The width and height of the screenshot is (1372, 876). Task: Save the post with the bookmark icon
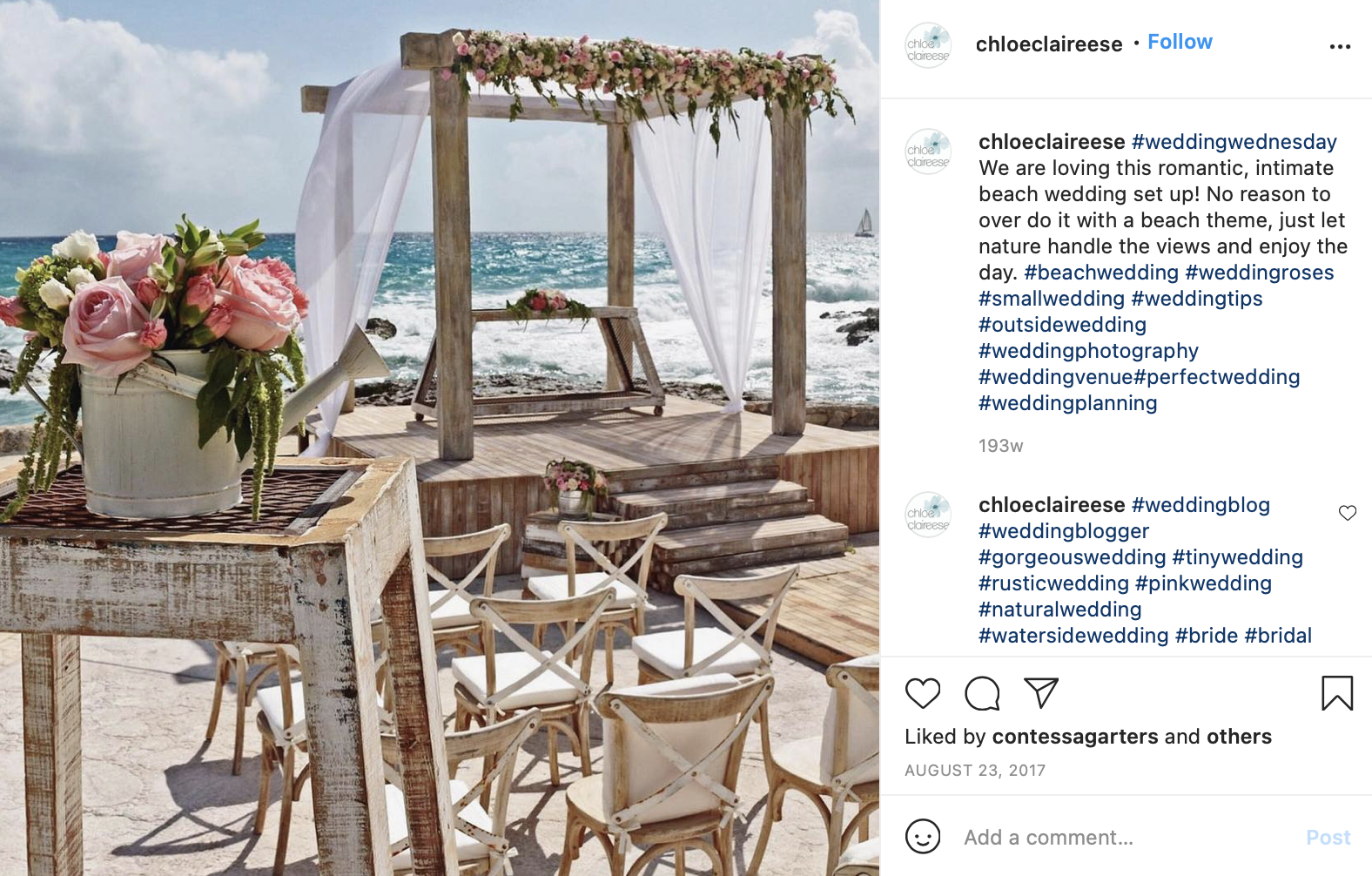tap(1337, 693)
